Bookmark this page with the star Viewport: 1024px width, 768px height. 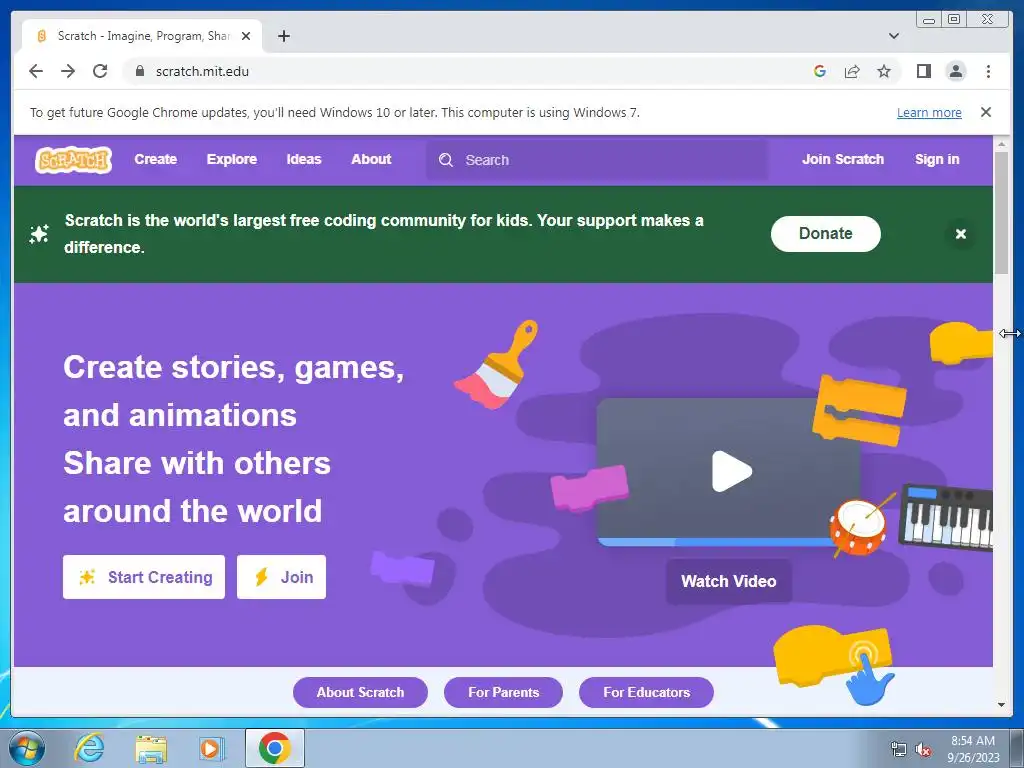pos(884,71)
